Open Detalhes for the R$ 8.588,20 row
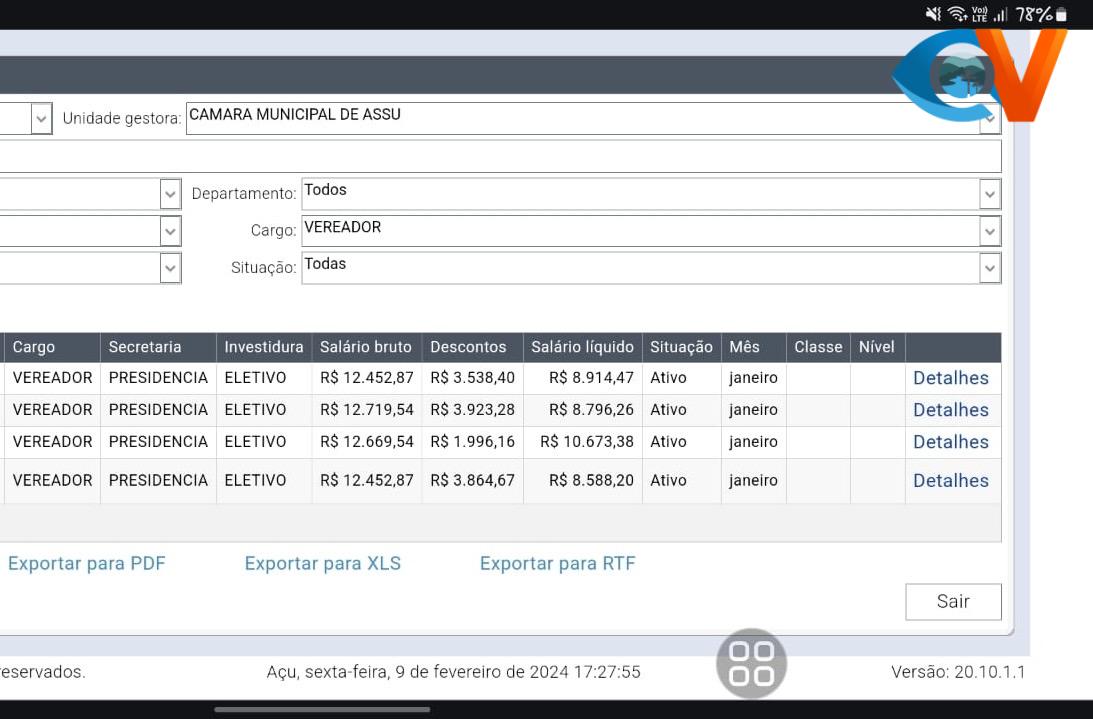The height and width of the screenshot is (719, 1093). (950, 481)
